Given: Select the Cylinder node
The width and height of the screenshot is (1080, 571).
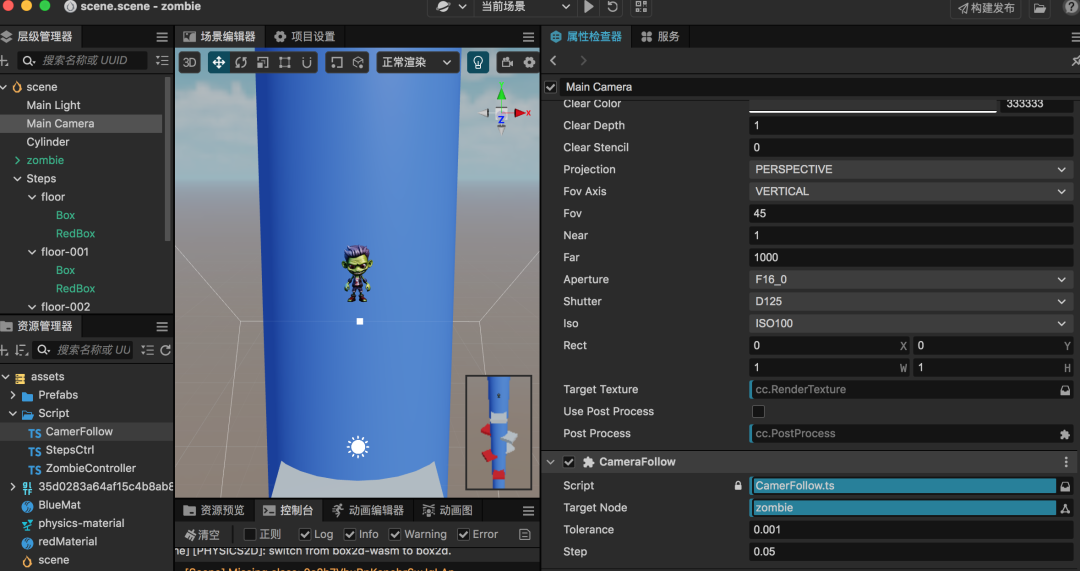Looking at the screenshot, I should click(48, 142).
